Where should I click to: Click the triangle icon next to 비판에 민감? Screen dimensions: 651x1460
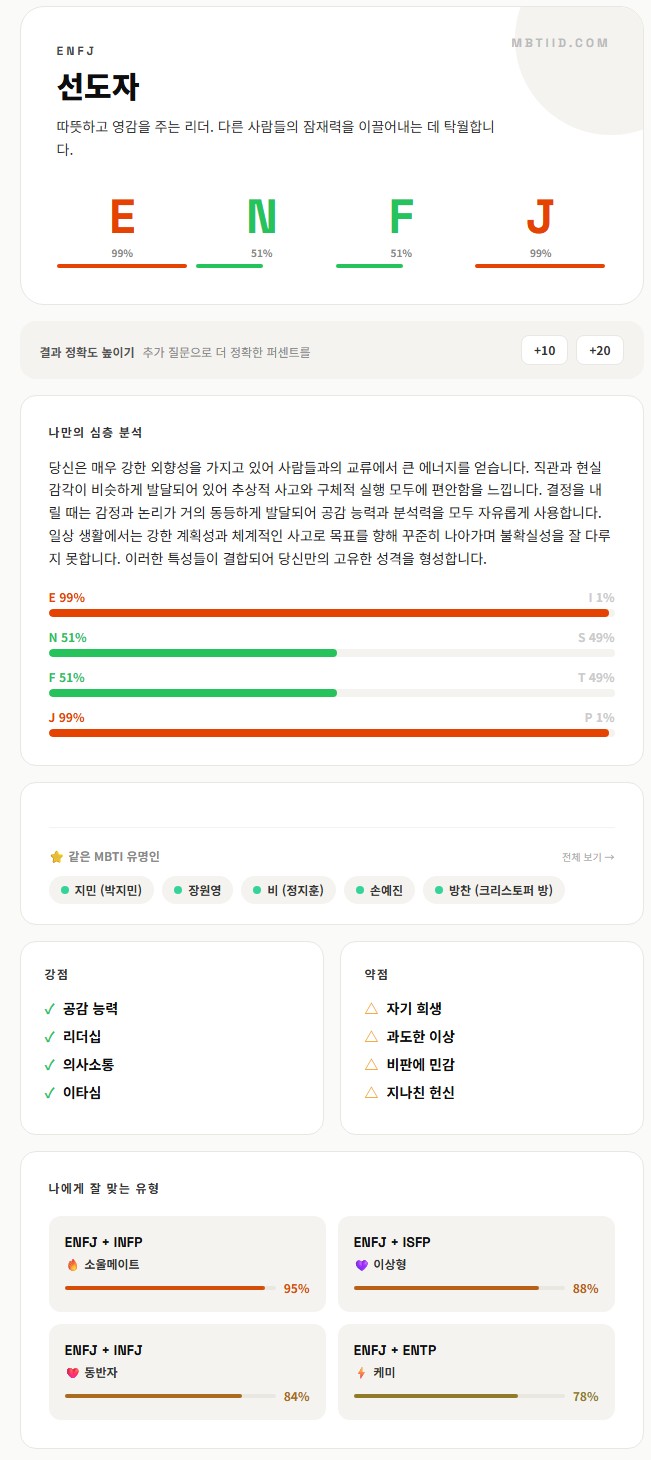tap(371, 1065)
